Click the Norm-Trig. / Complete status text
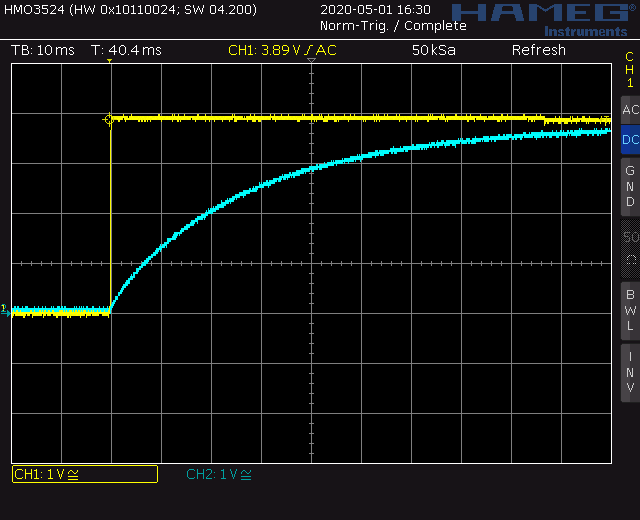Screen dimensions: 640x520 pyautogui.click(x=393, y=26)
